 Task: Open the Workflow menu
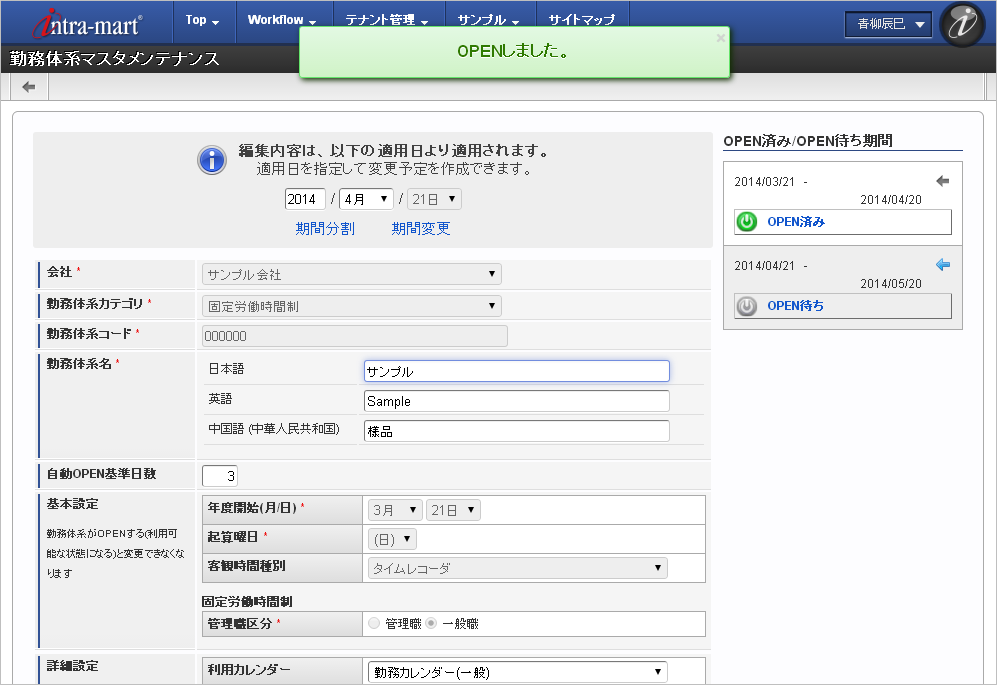click(282, 20)
